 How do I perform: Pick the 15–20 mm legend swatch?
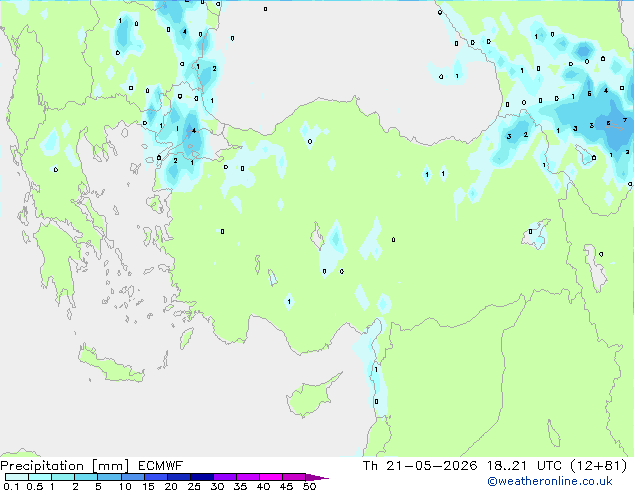pyautogui.click(x=155, y=477)
